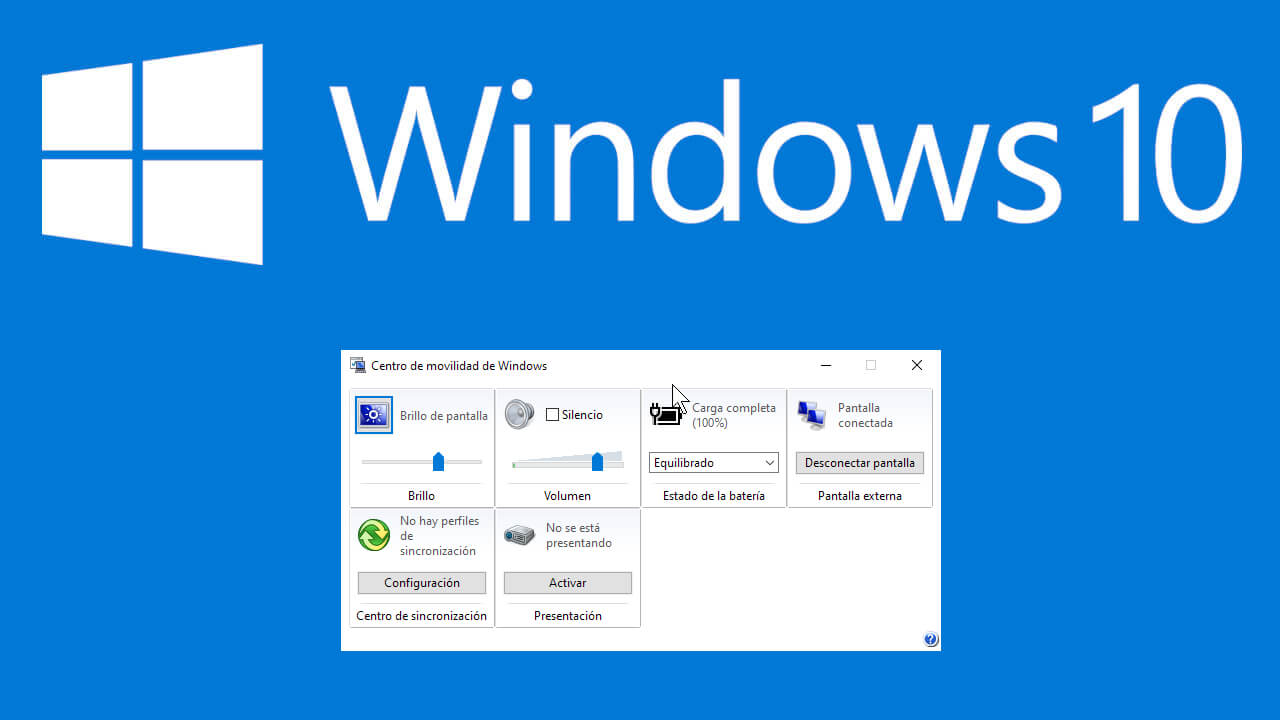This screenshot has height=720, width=1280.
Task: Click the volume slider thumb
Action: [597, 461]
